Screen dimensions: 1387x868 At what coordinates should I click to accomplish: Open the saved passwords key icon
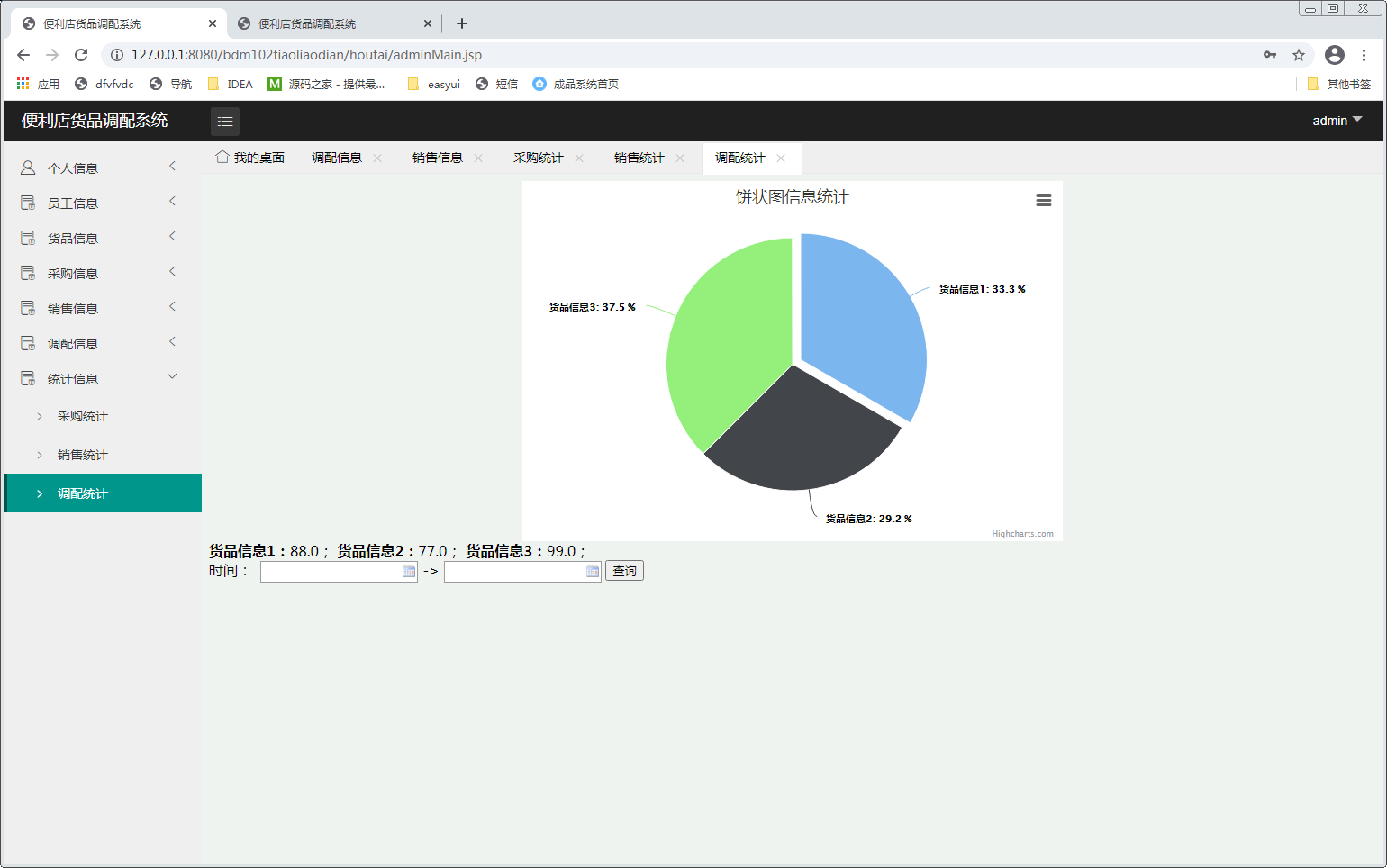(x=1270, y=55)
